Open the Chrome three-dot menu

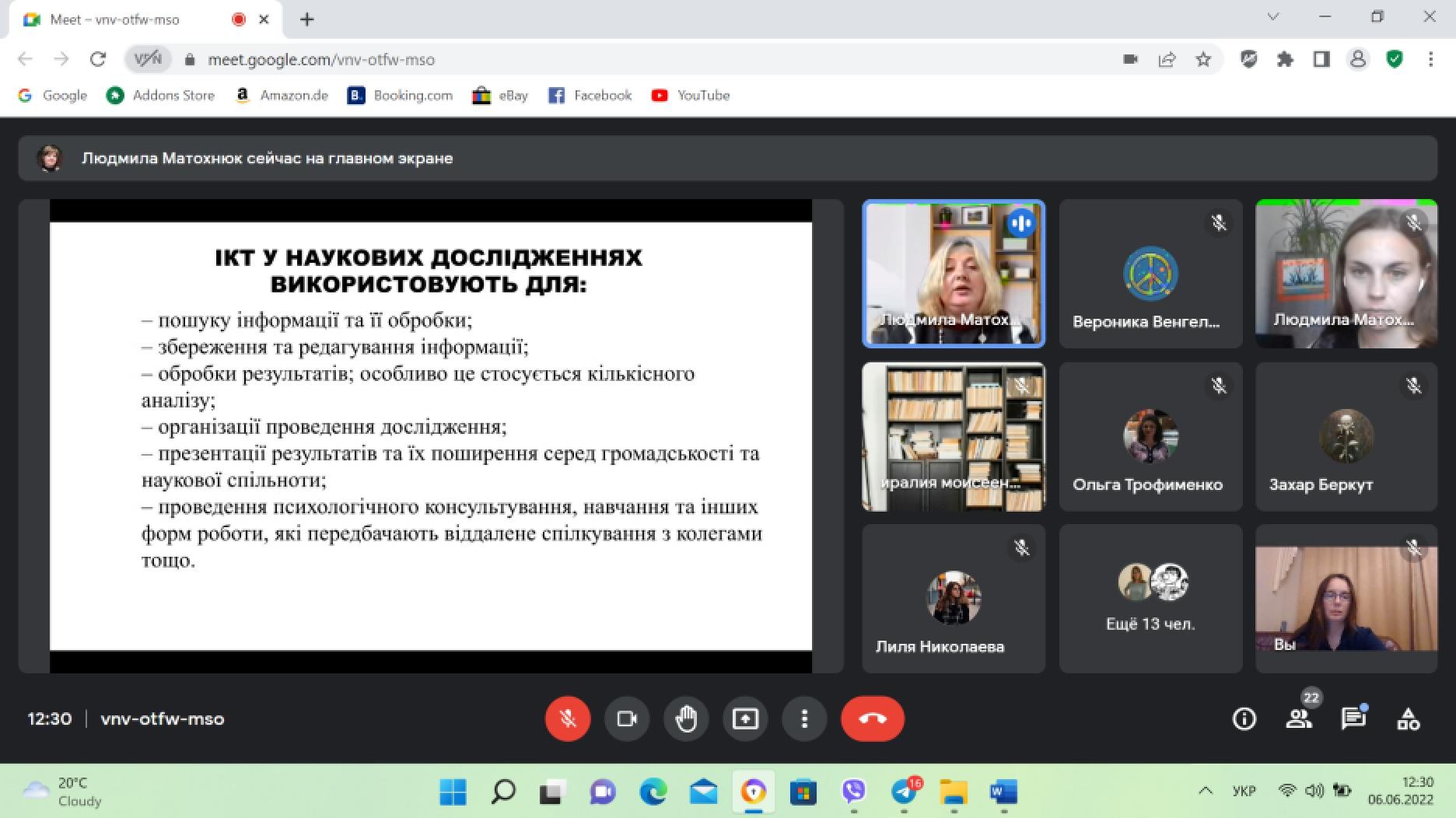(1430, 59)
